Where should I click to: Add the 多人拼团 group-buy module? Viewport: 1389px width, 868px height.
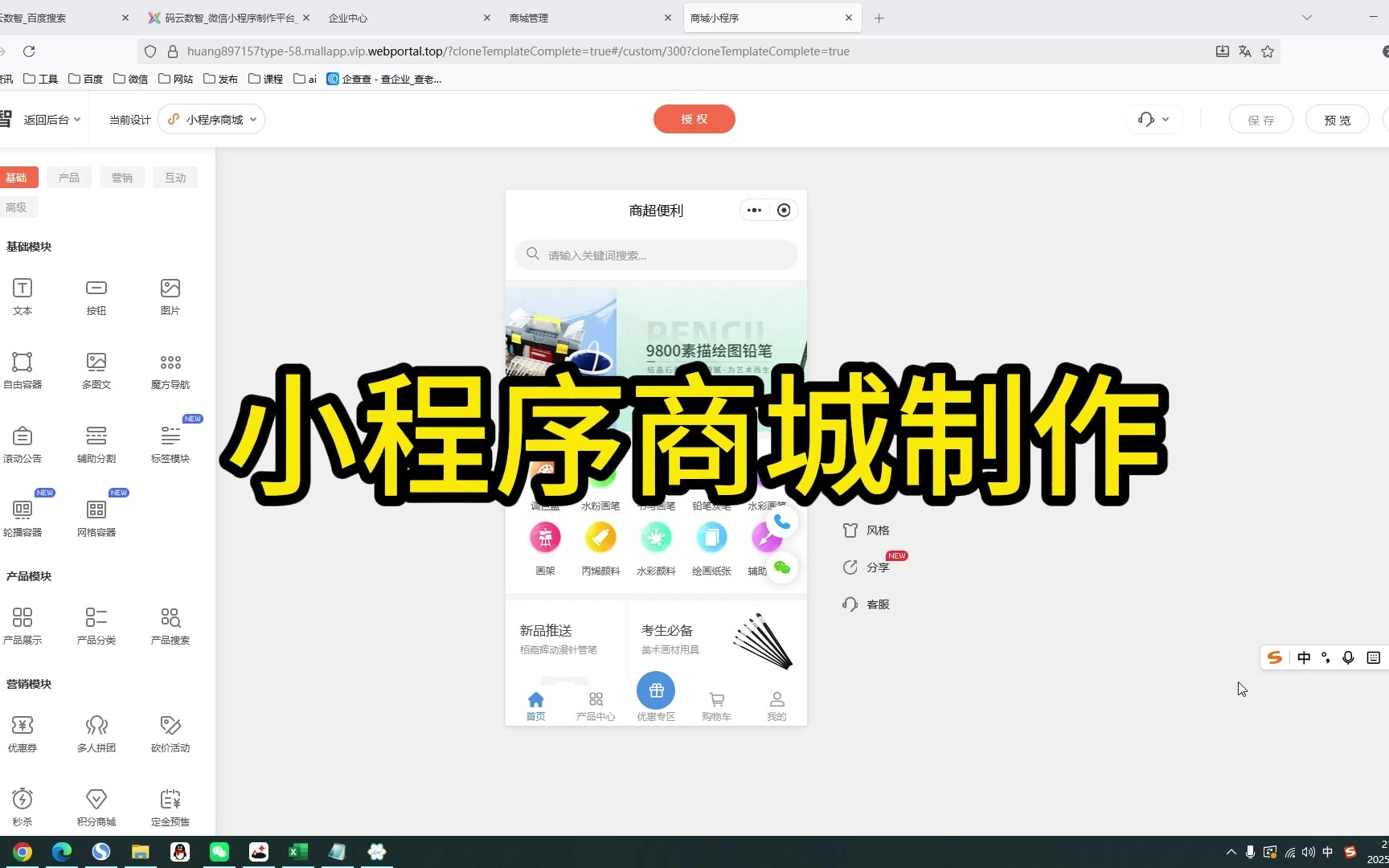96,734
